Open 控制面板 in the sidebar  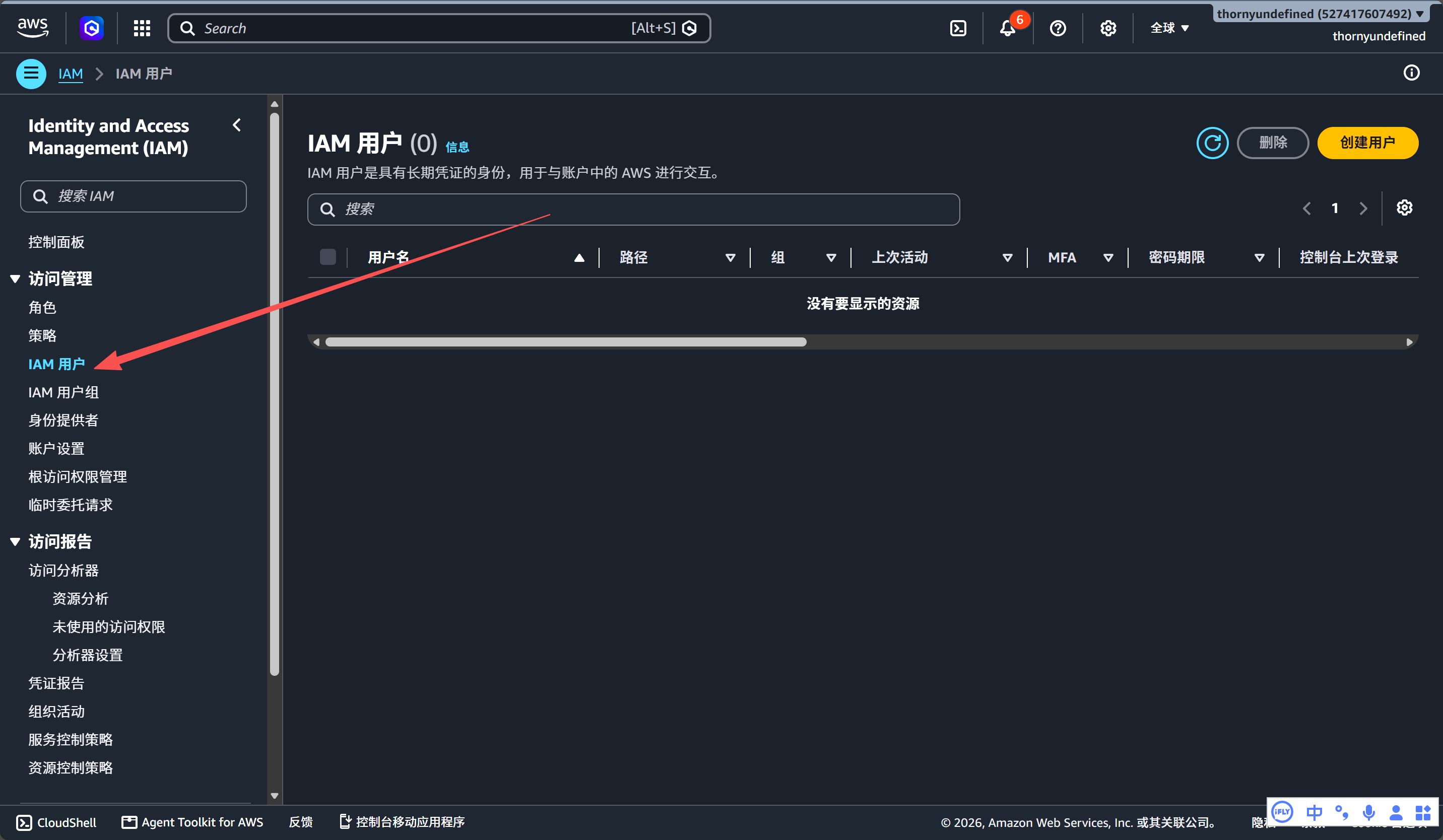(57, 242)
